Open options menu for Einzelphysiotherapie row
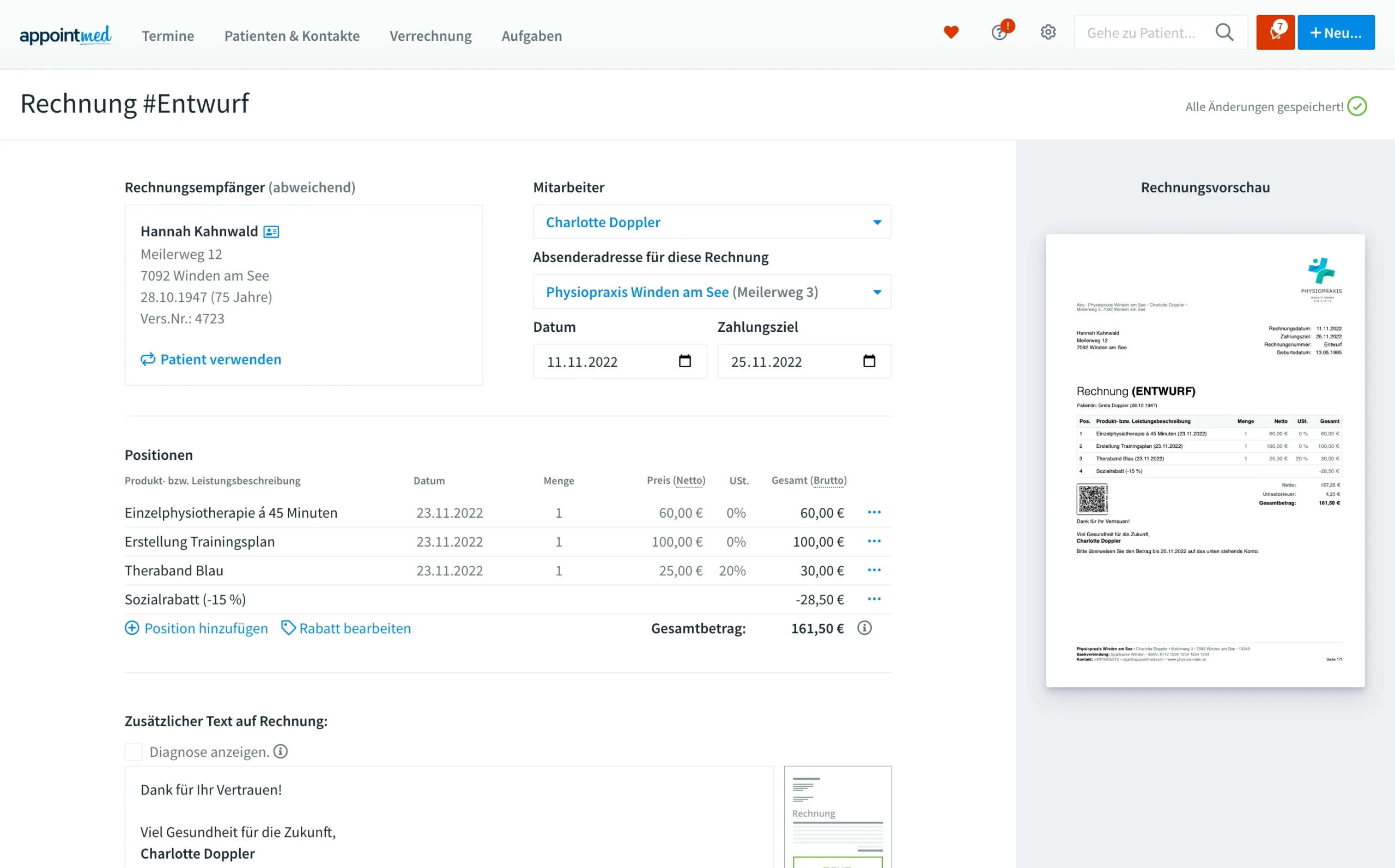The width and height of the screenshot is (1395, 868). [874, 512]
